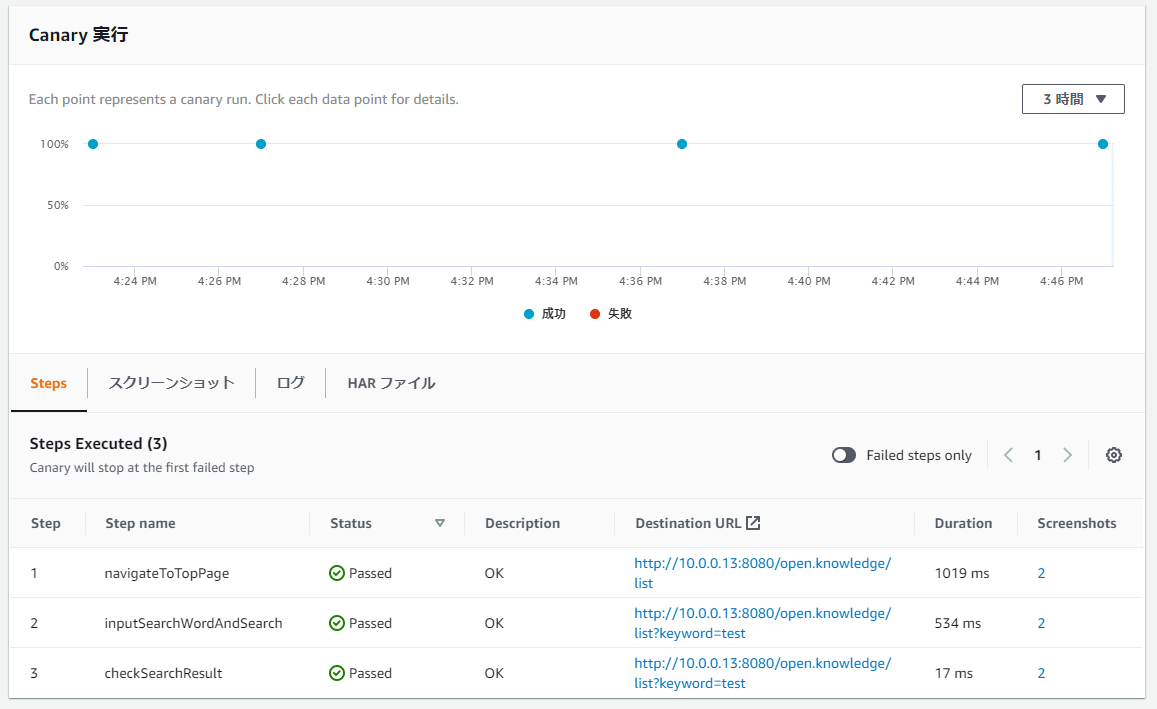Open screenshots count for inputSearchWordAndSearch
Screen dimensions: 1157x709
pos(1041,623)
